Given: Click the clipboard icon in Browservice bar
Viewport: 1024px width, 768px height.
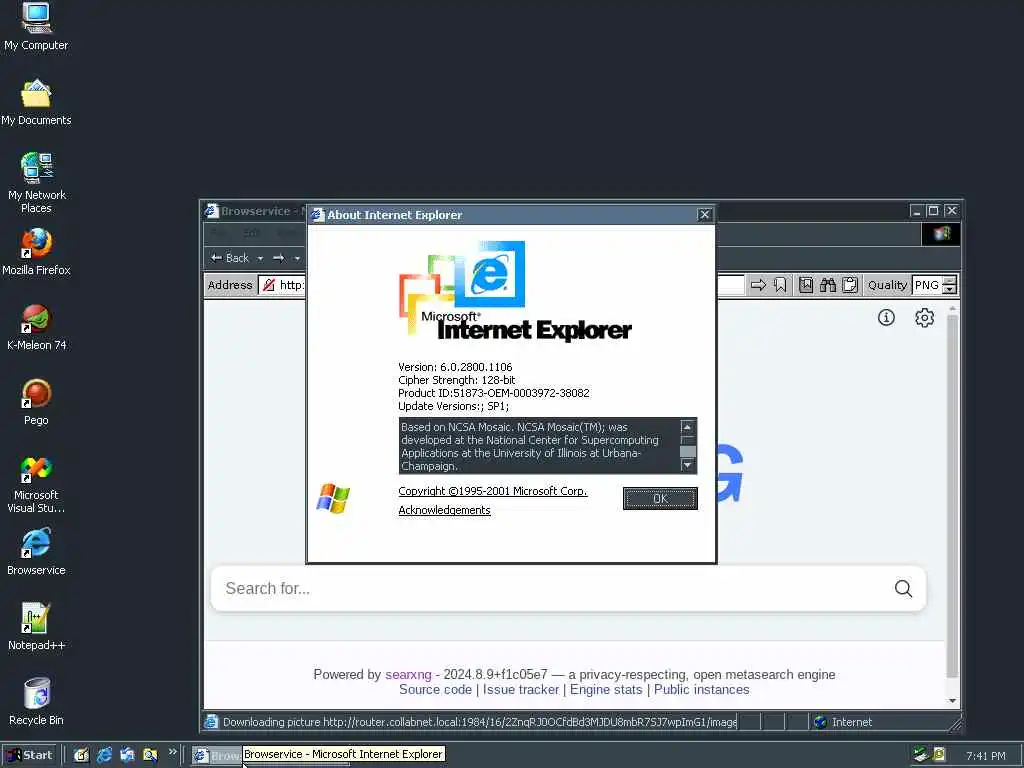Looking at the screenshot, I should 850,285.
